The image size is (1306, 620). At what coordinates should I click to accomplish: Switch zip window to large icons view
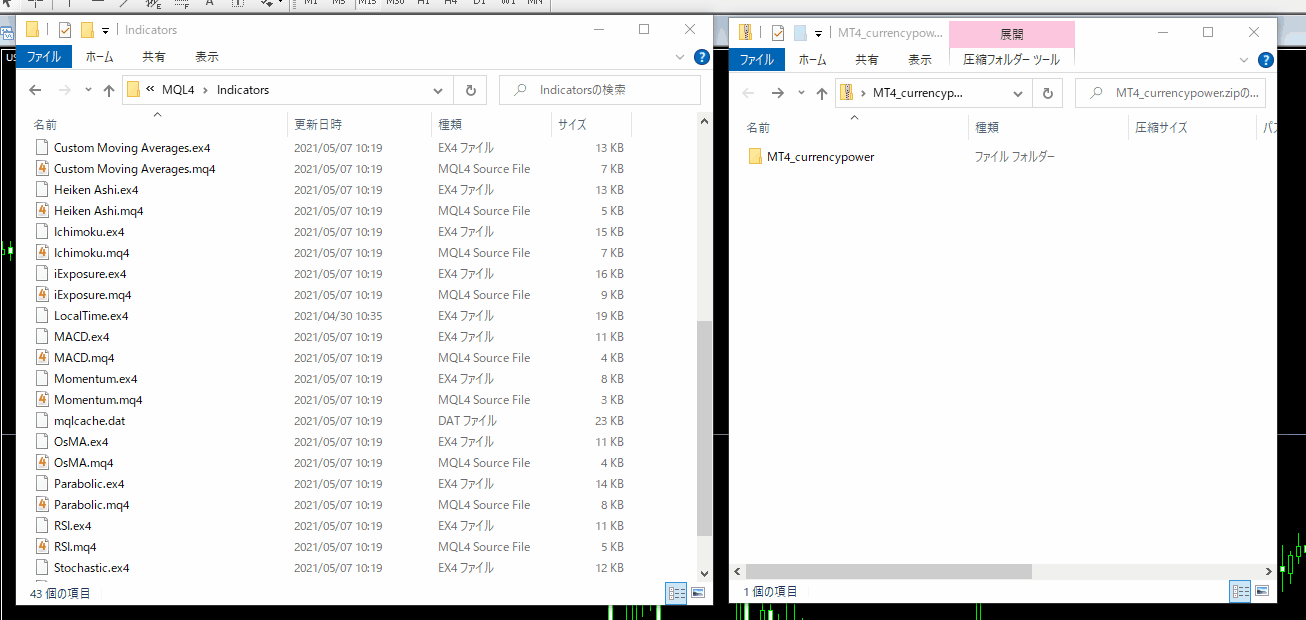1261,591
